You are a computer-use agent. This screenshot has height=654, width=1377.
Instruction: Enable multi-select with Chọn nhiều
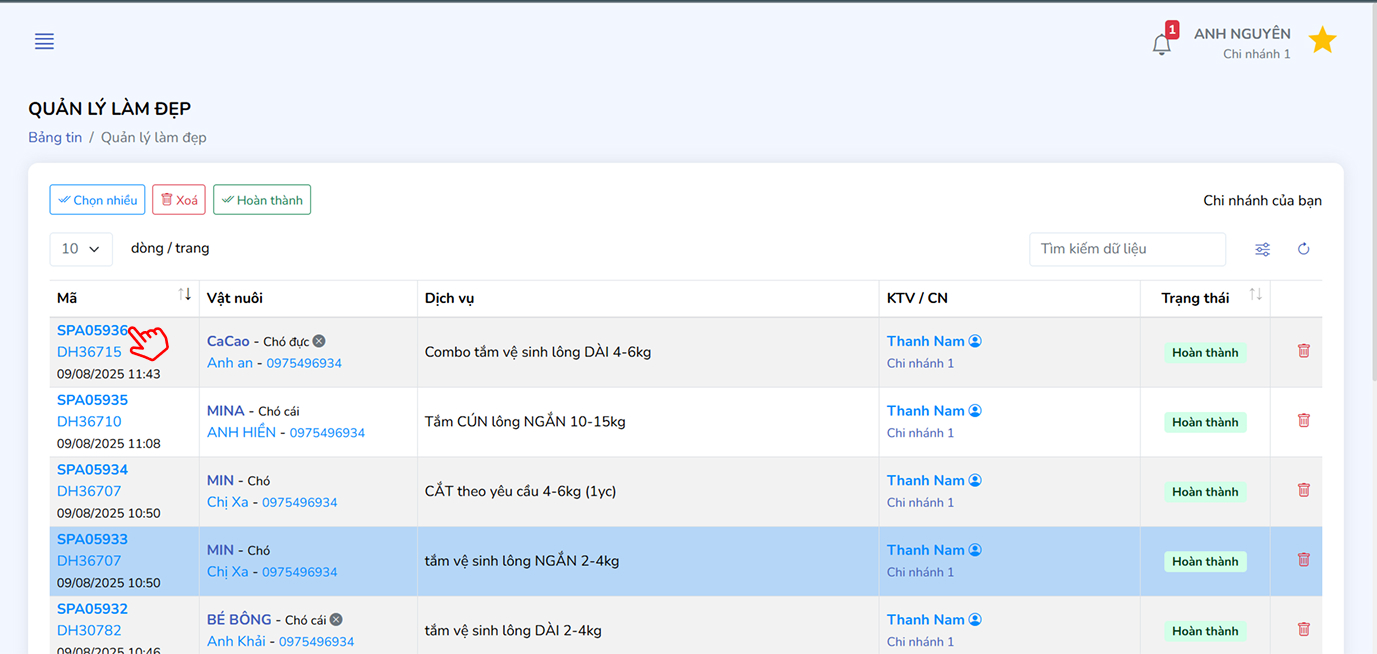pyautogui.click(x=97, y=200)
